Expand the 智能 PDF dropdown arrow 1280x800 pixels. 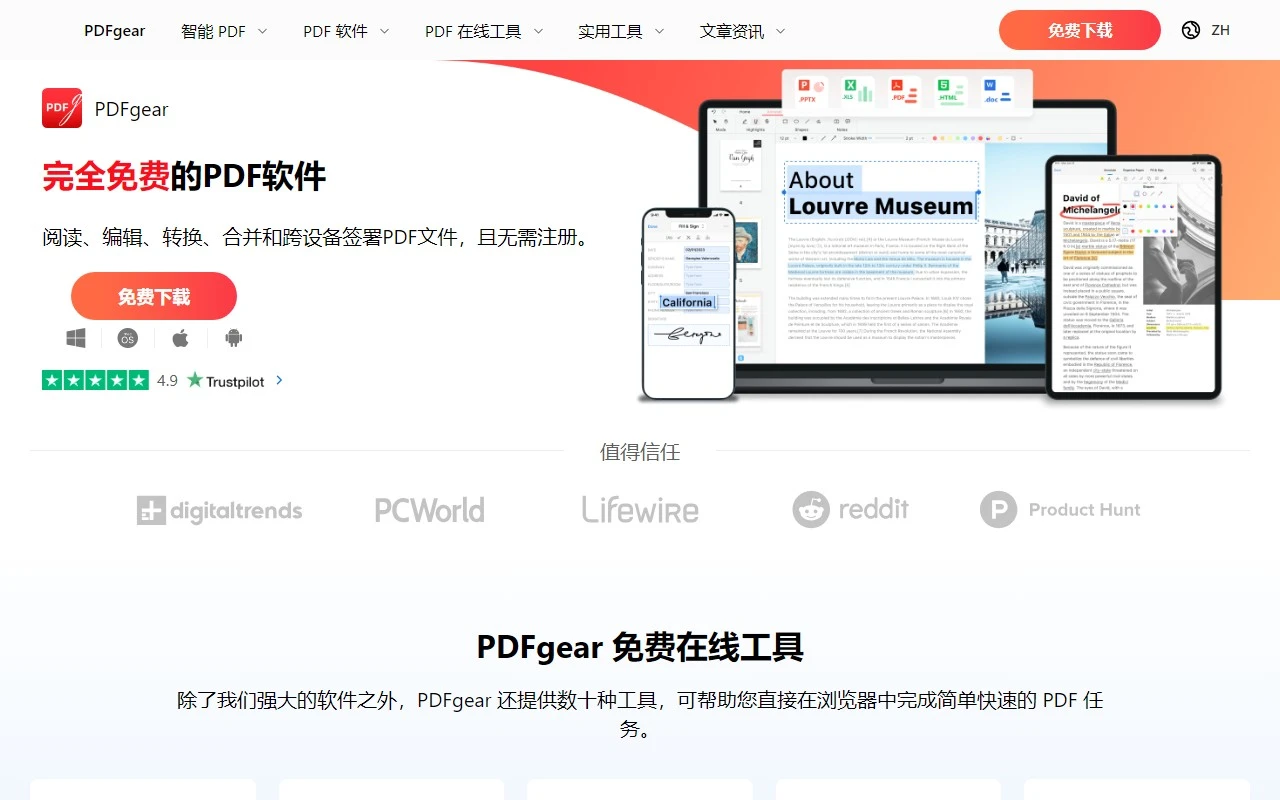(262, 31)
